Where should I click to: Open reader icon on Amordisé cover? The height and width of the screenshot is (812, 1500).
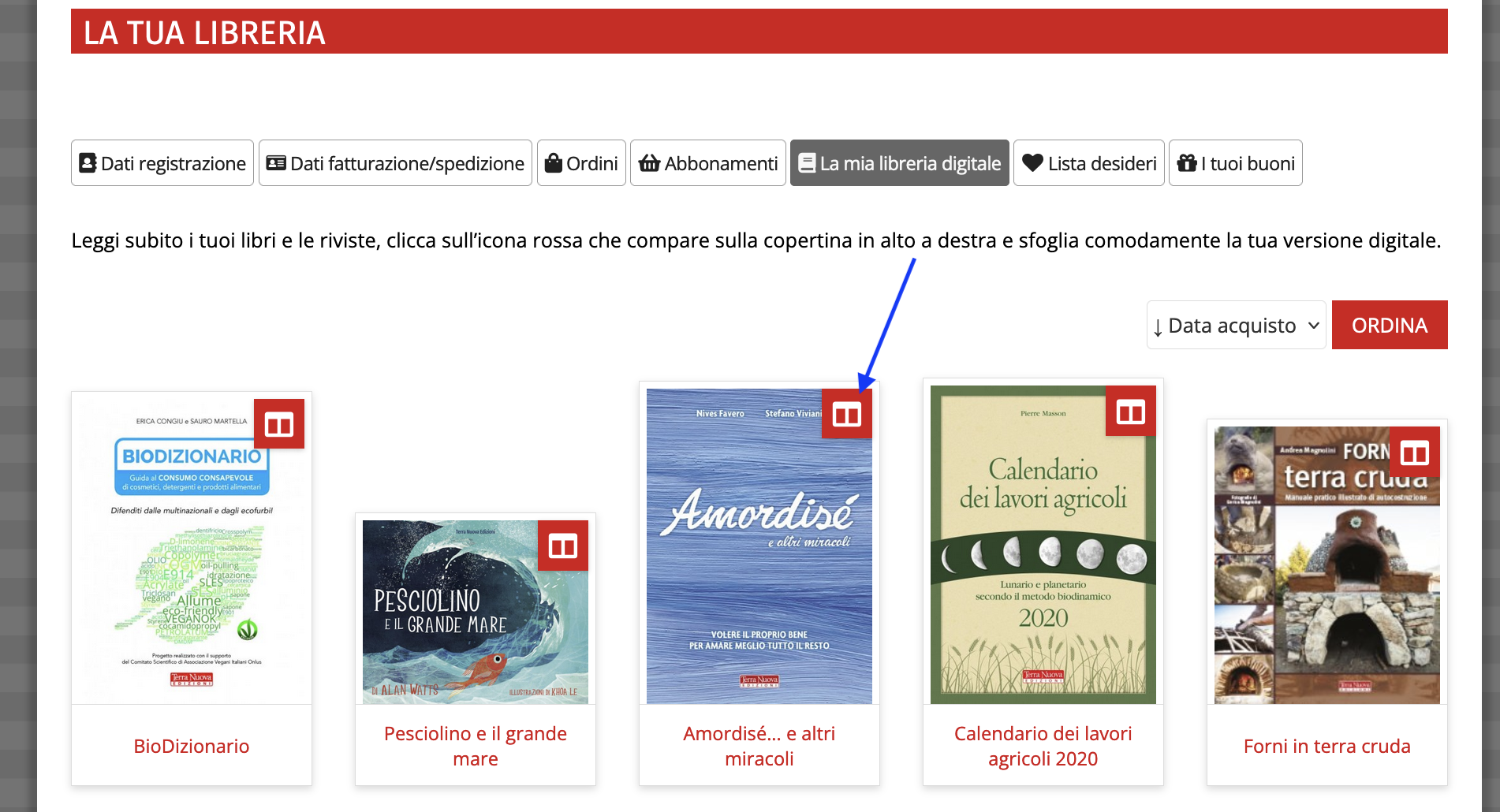(846, 414)
